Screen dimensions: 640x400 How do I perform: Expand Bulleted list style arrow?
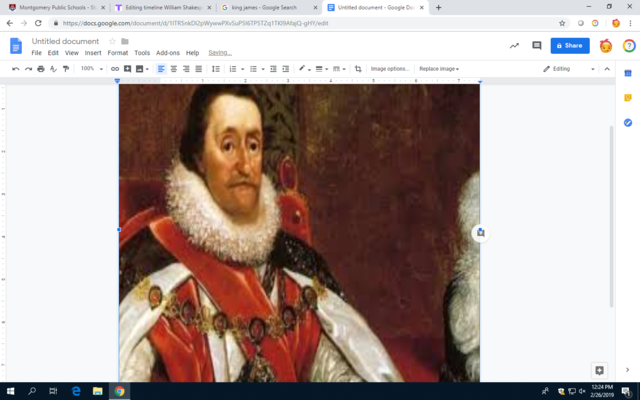[263, 69]
